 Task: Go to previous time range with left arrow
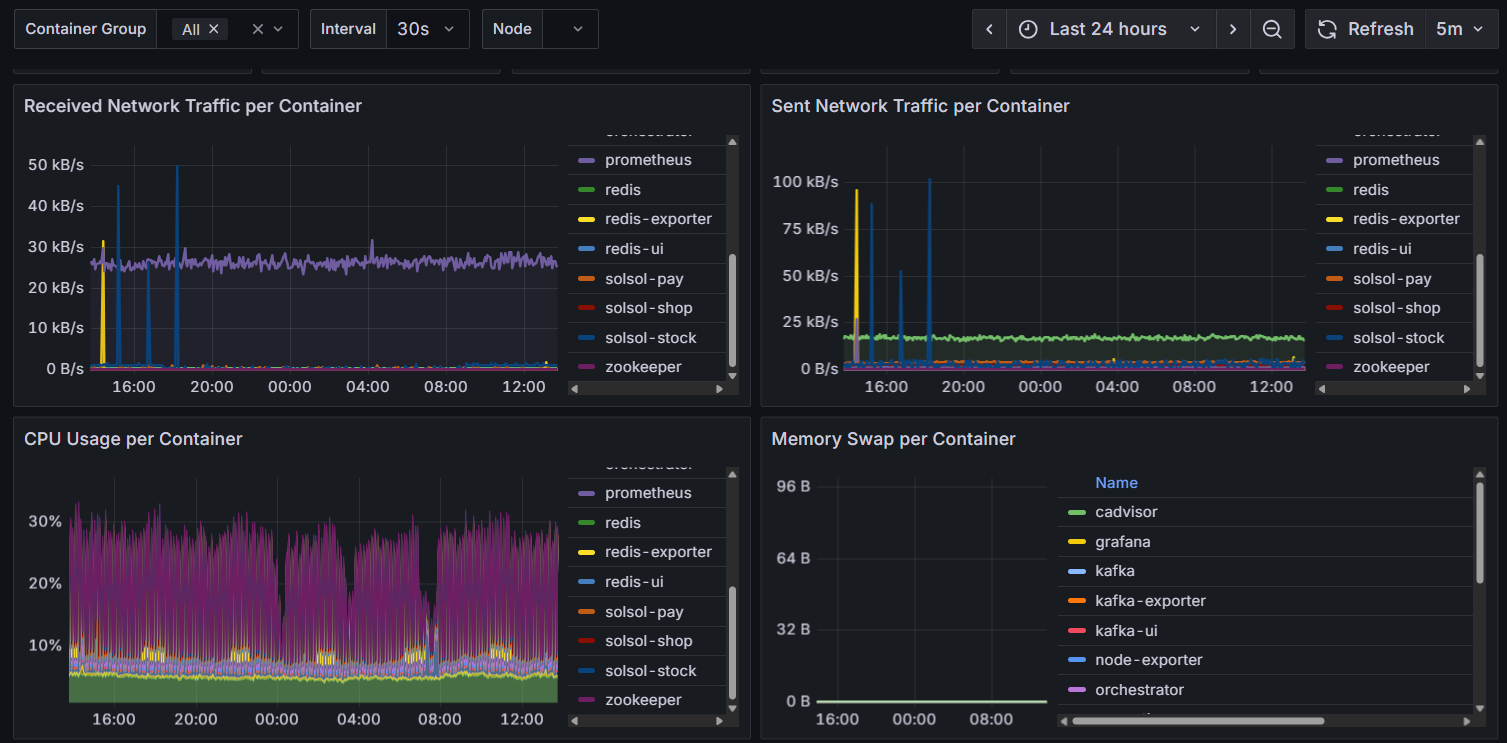coord(989,29)
